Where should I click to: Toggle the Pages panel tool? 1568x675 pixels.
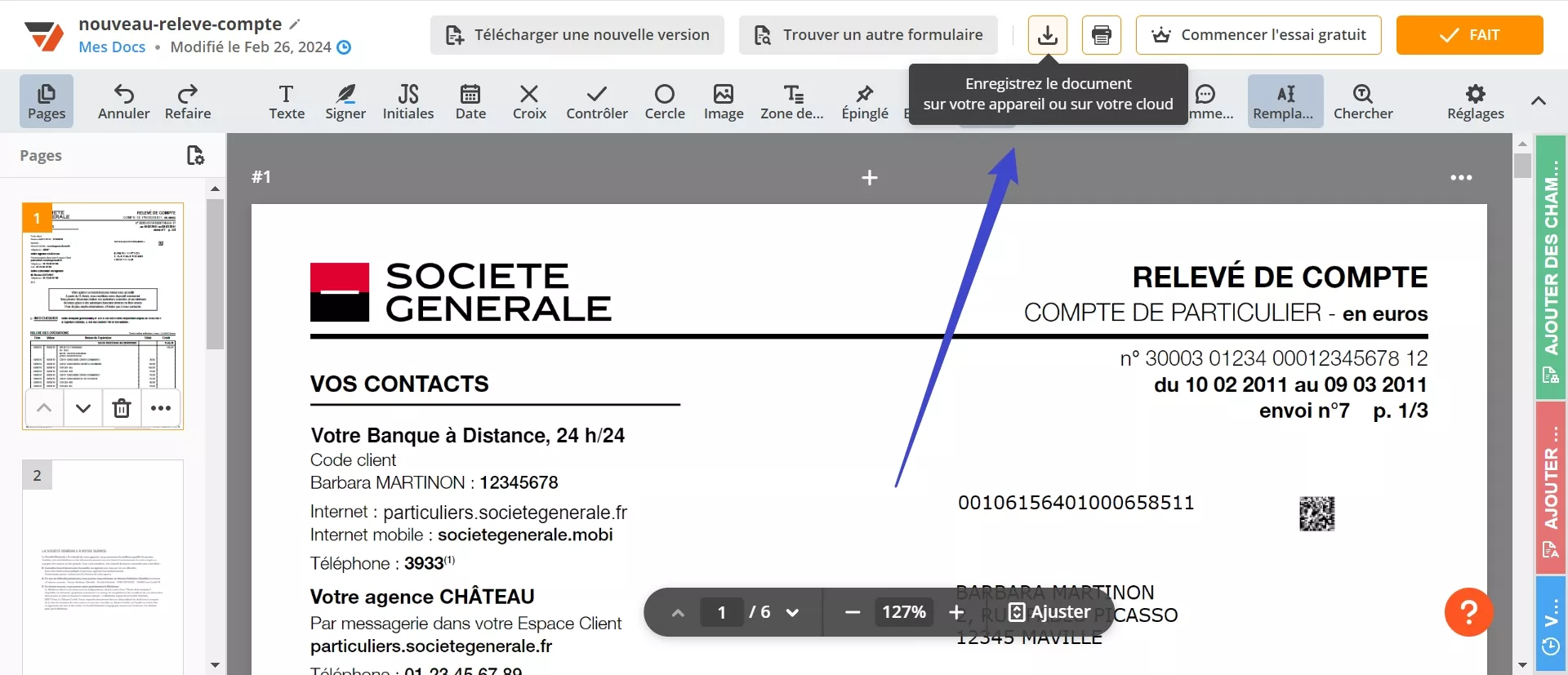coord(47,101)
